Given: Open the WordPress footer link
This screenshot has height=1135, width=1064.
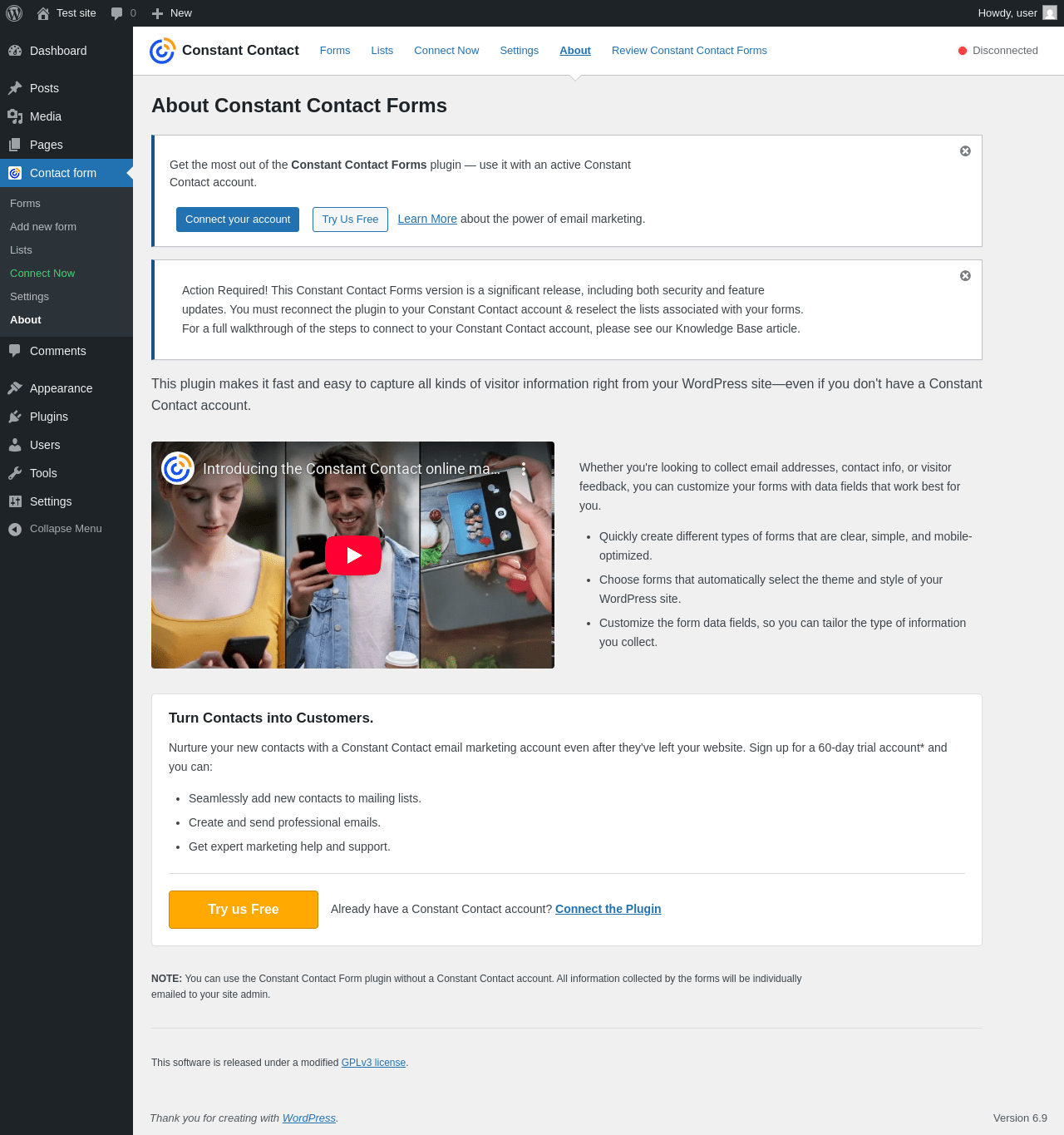Looking at the screenshot, I should (309, 1118).
